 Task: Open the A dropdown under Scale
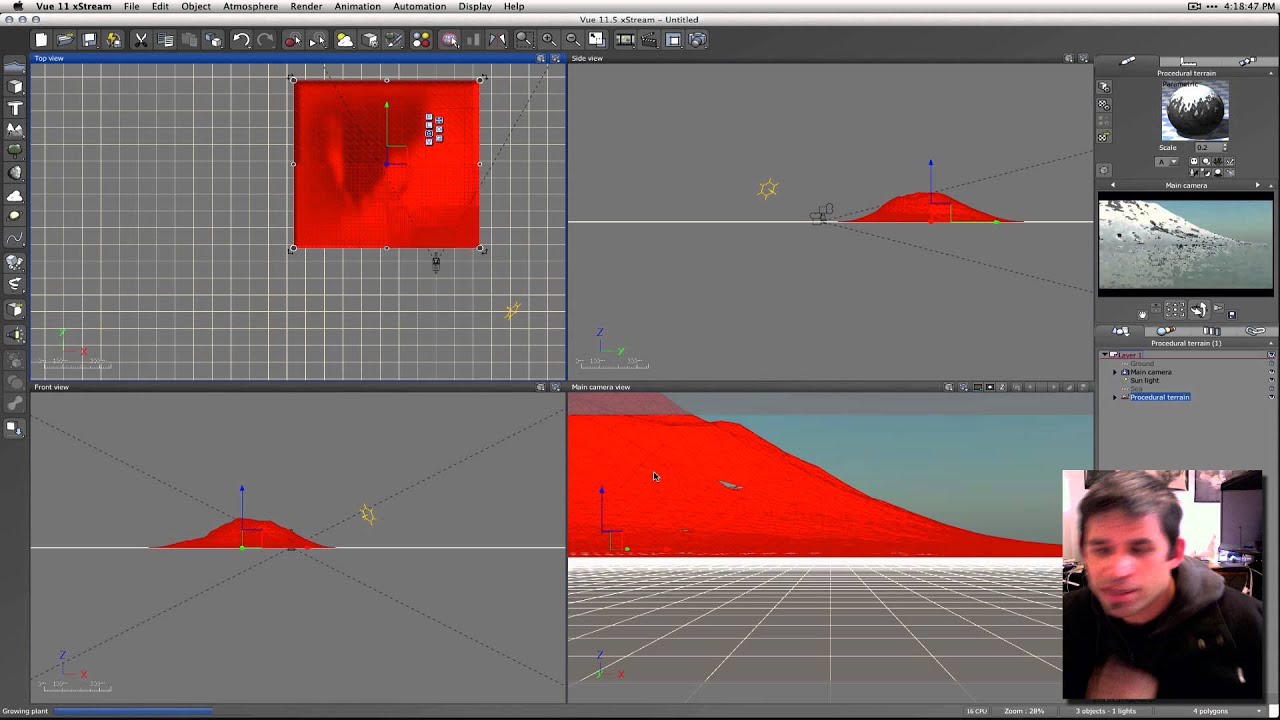(x=1166, y=162)
